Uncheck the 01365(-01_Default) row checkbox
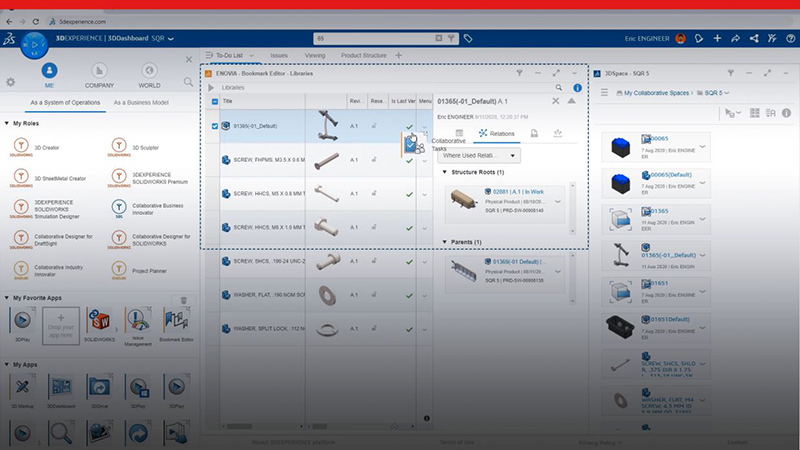This screenshot has height=450, width=800. click(215, 126)
